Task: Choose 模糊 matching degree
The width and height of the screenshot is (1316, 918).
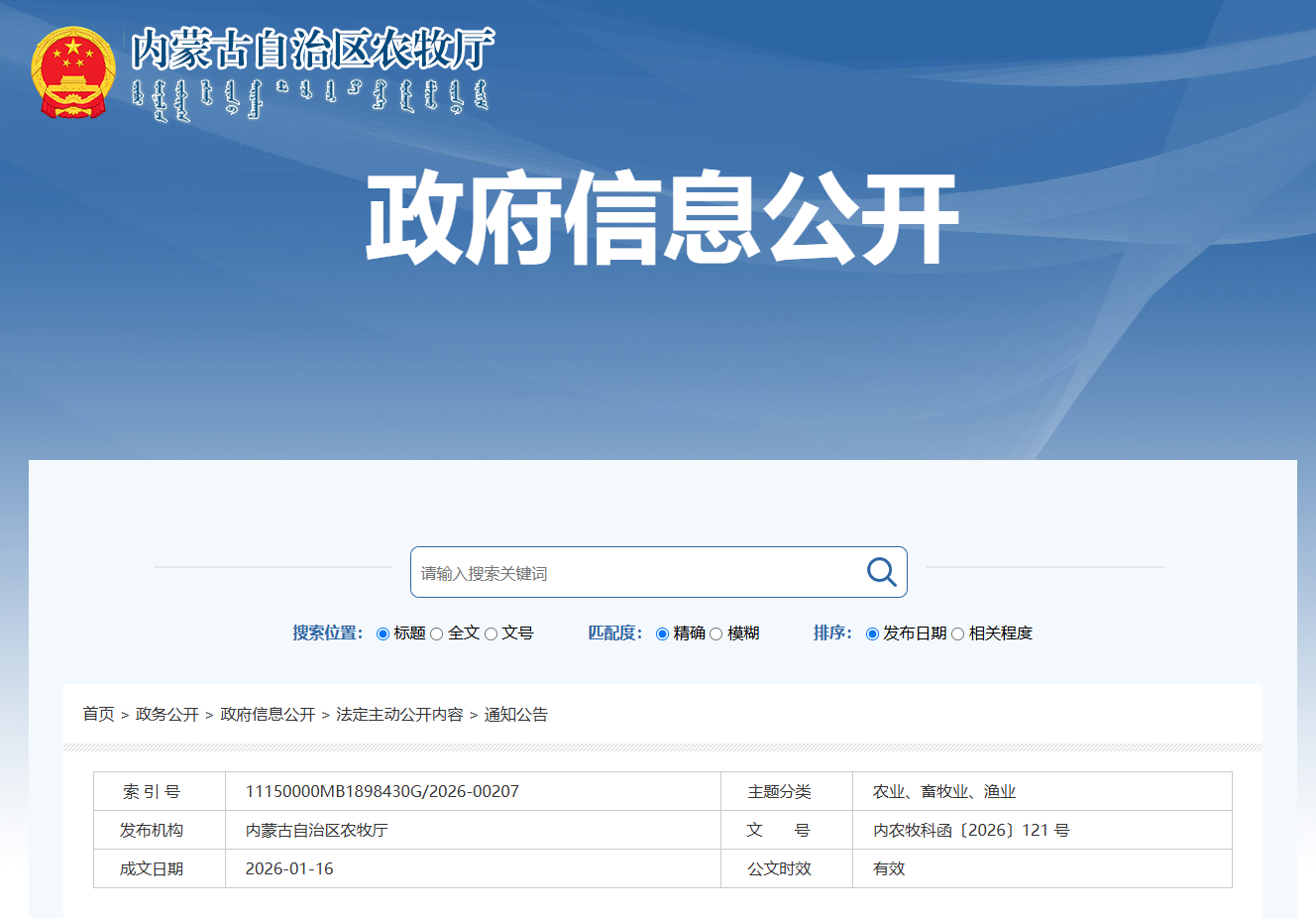Action: [x=716, y=634]
